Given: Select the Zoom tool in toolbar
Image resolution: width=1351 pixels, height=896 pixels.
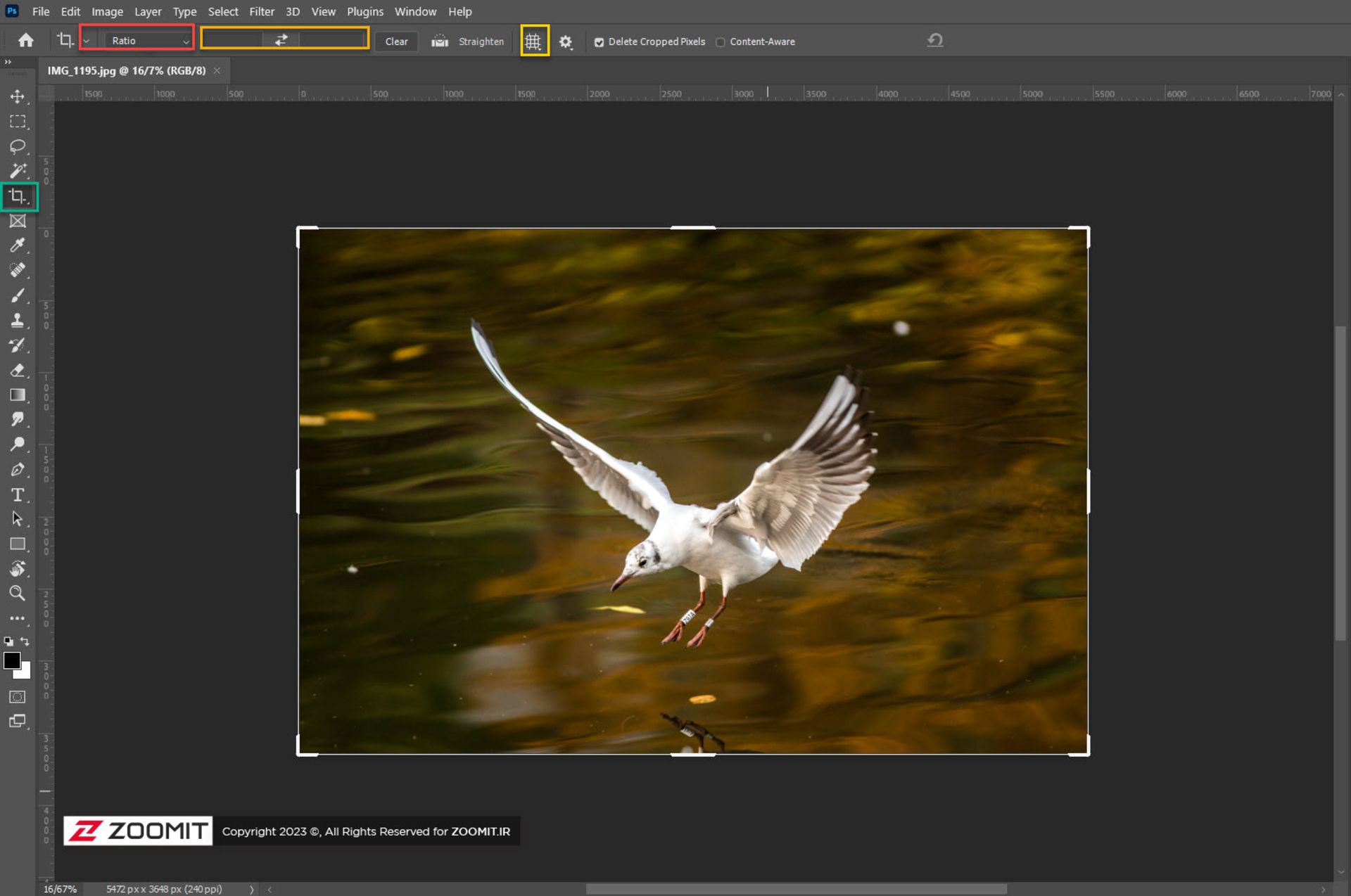Looking at the screenshot, I should click(18, 593).
